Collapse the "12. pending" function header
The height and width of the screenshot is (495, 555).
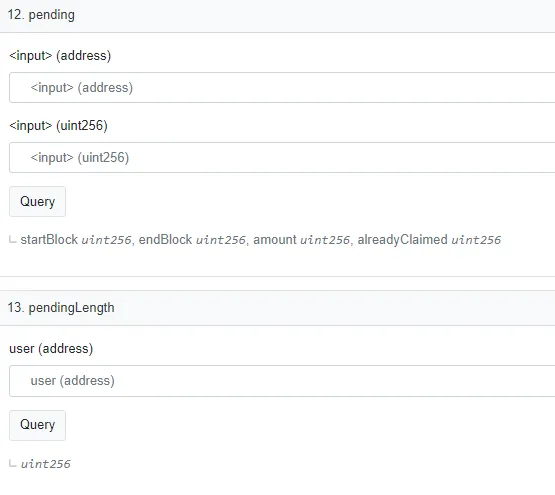pyautogui.click(x=278, y=16)
